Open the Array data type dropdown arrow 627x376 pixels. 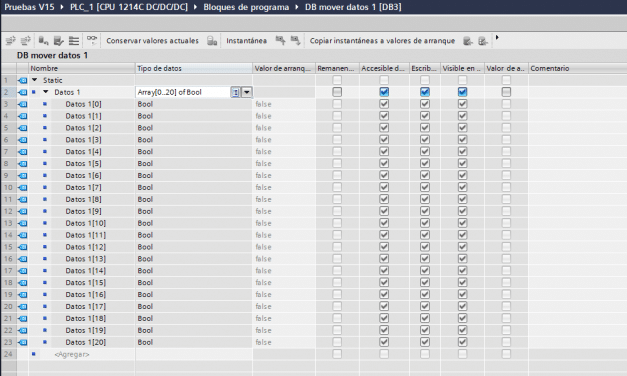tap(247, 92)
